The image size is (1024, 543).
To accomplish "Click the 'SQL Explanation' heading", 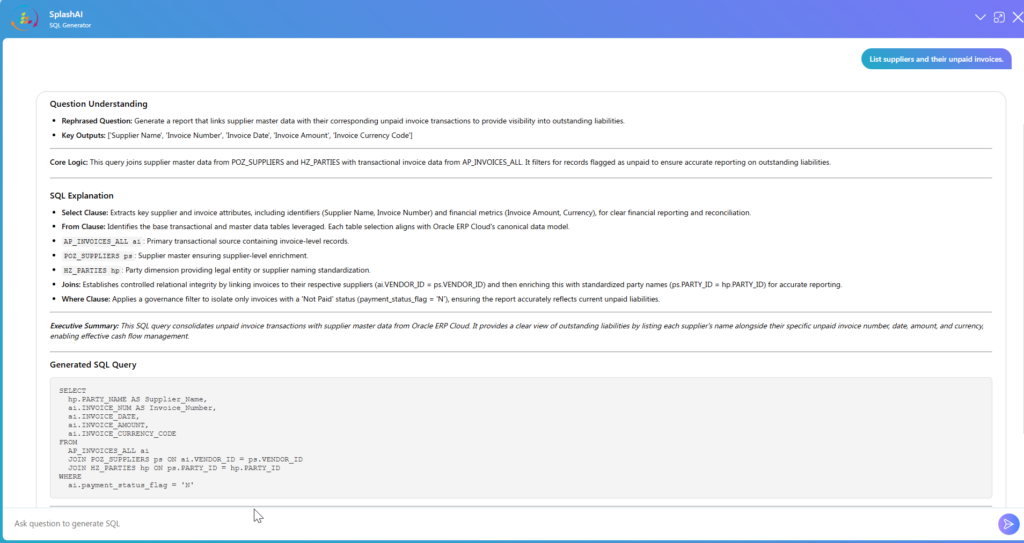I will [81, 196].
